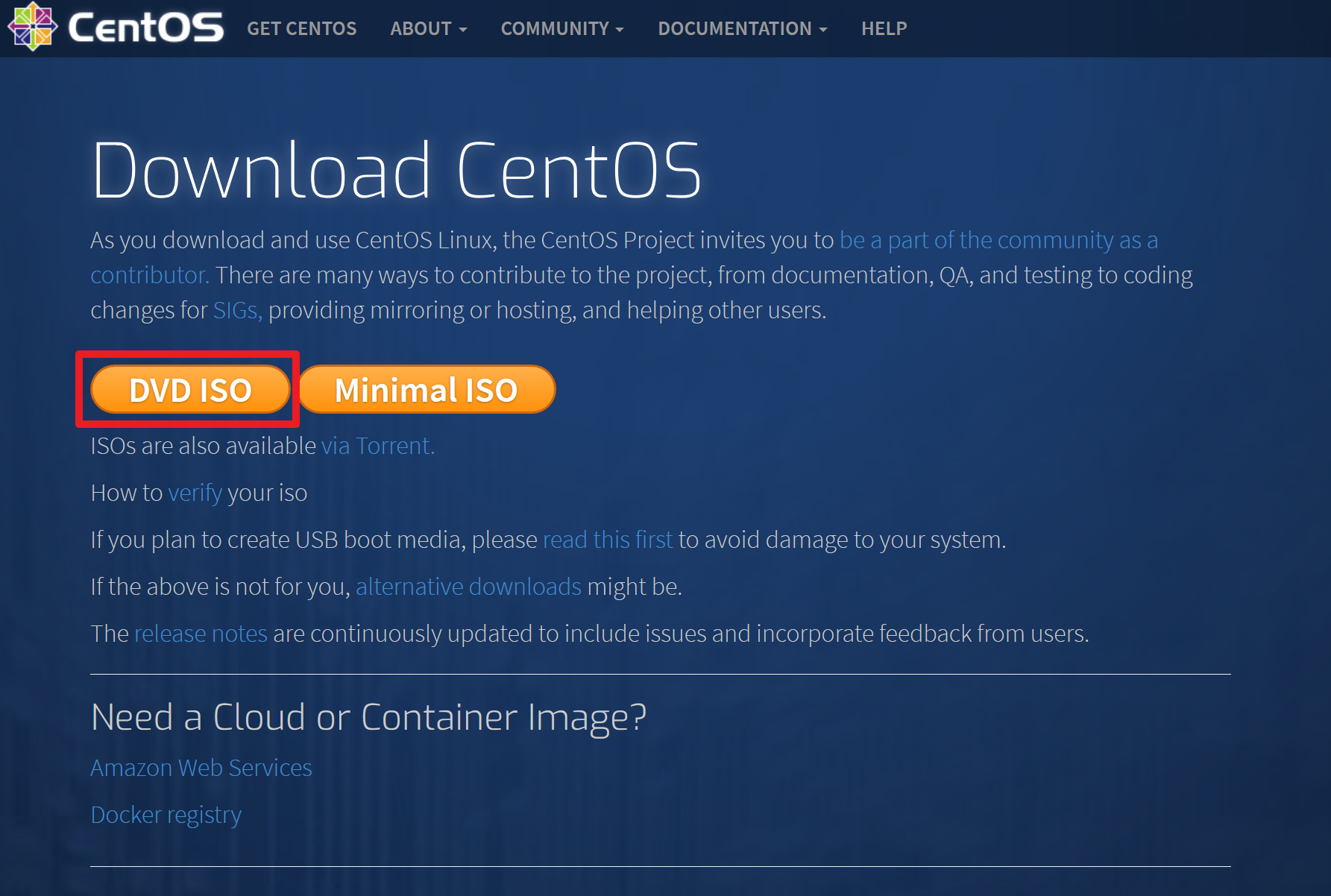The height and width of the screenshot is (896, 1331).
Task: Click the 'verify' link for ISO verification
Action: pos(195,493)
